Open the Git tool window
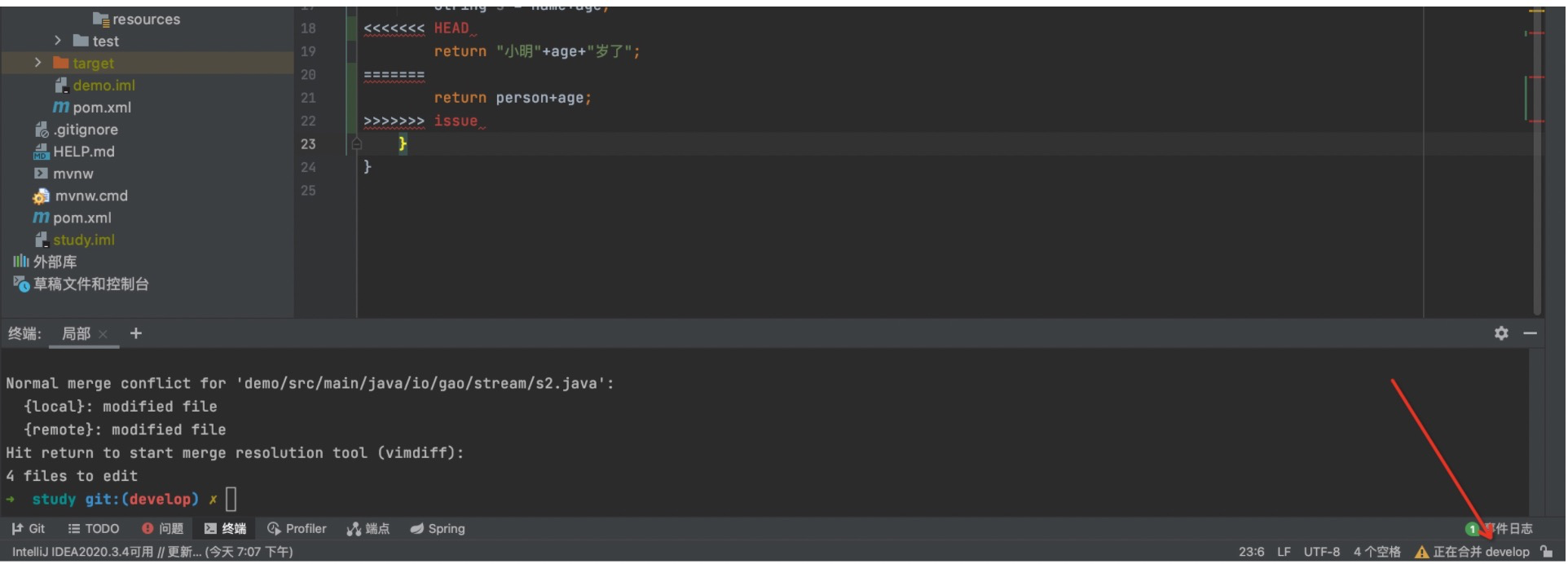This screenshot has height=564, width=1568. point(29,529)
